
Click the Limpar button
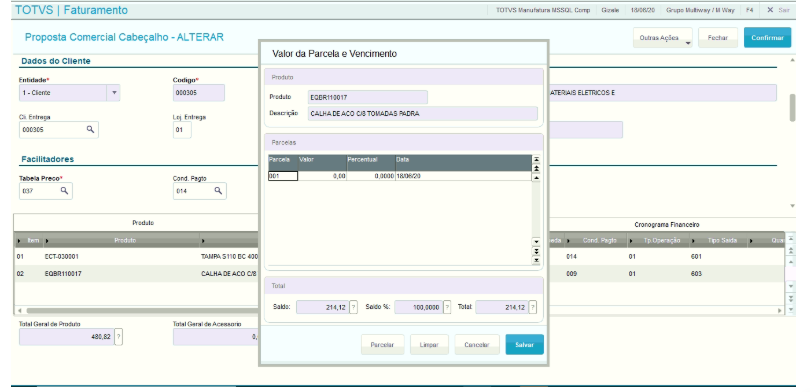pos(429,344)
